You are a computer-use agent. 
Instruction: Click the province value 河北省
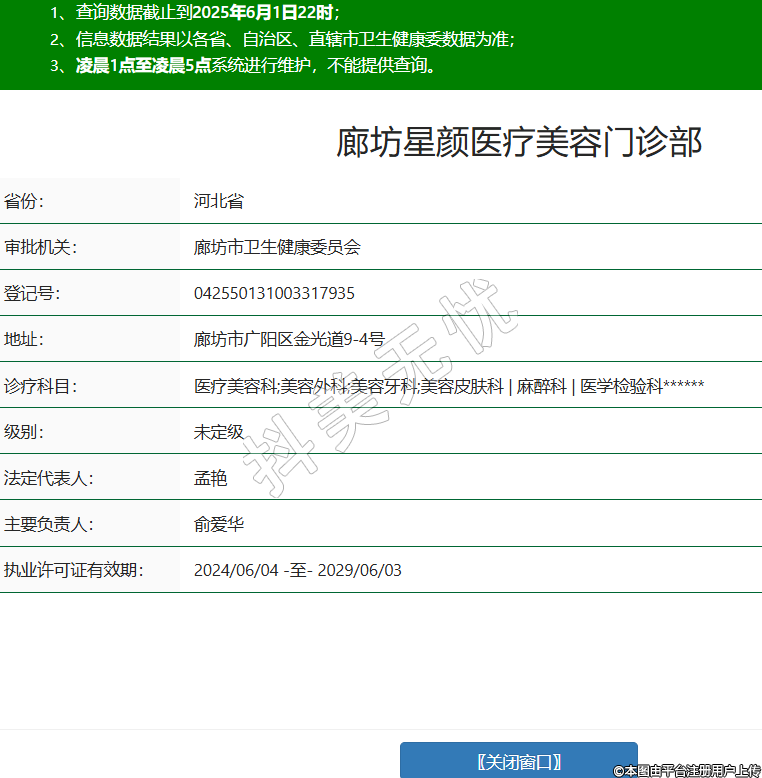point(219,201)
